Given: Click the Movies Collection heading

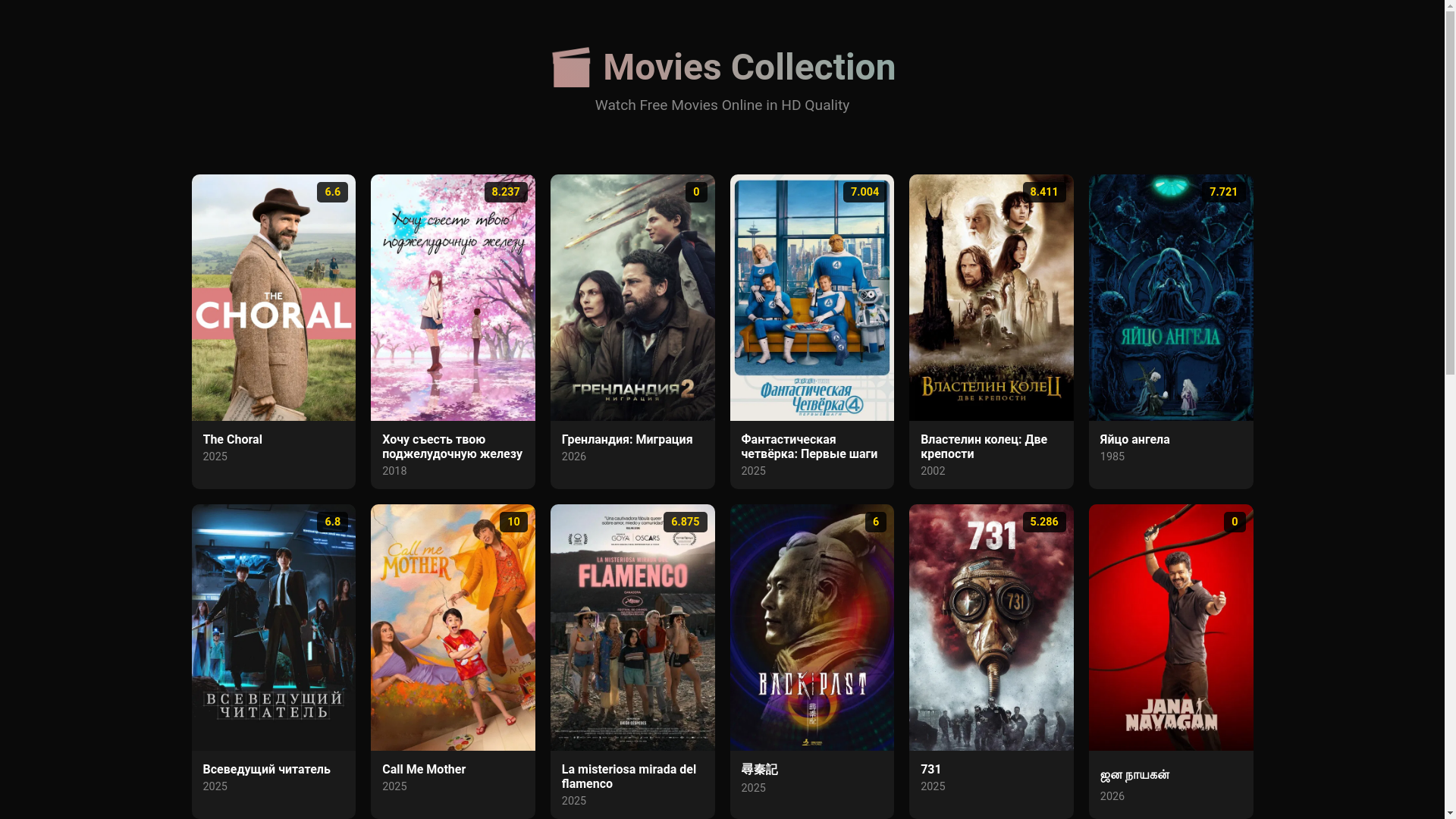Looking at the screenshot, I should click(x=749, y=67).
